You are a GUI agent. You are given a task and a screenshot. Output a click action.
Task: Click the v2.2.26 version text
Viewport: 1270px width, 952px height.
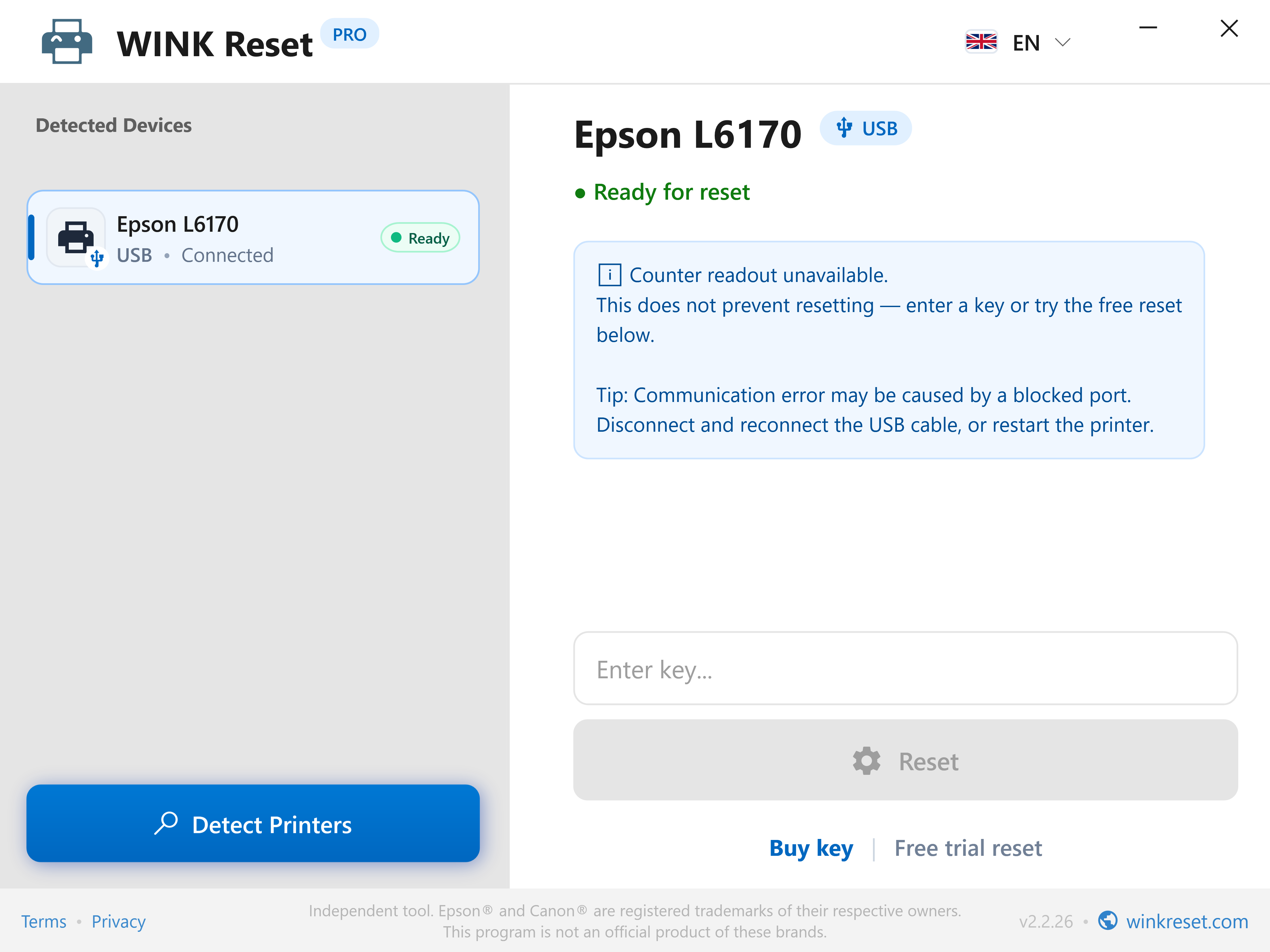click(1045, 922)
